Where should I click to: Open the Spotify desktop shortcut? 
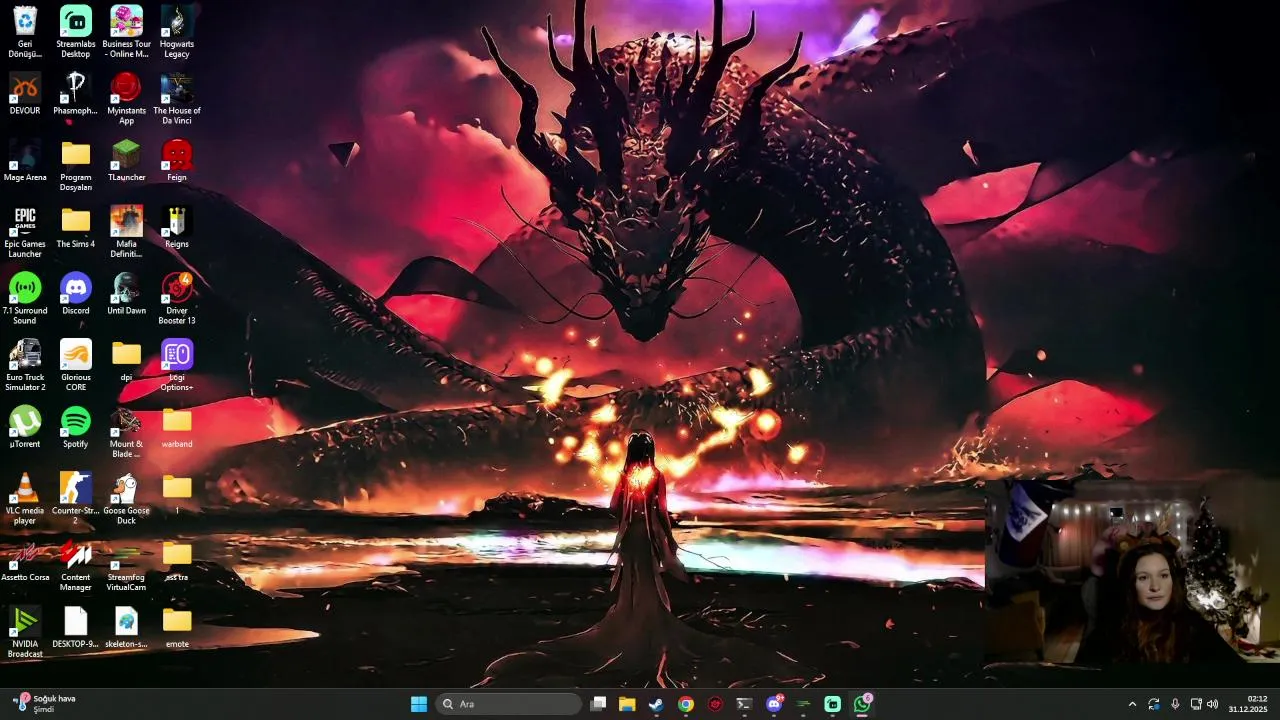76,428
